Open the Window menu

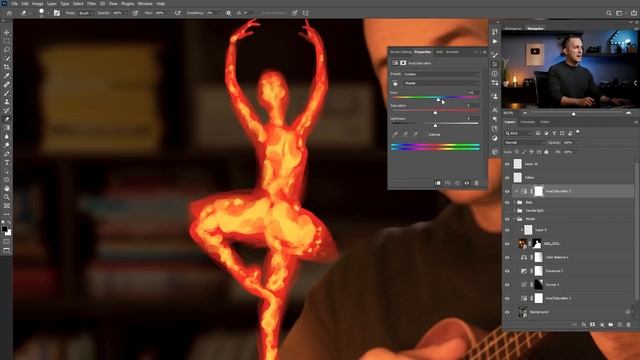145,4
